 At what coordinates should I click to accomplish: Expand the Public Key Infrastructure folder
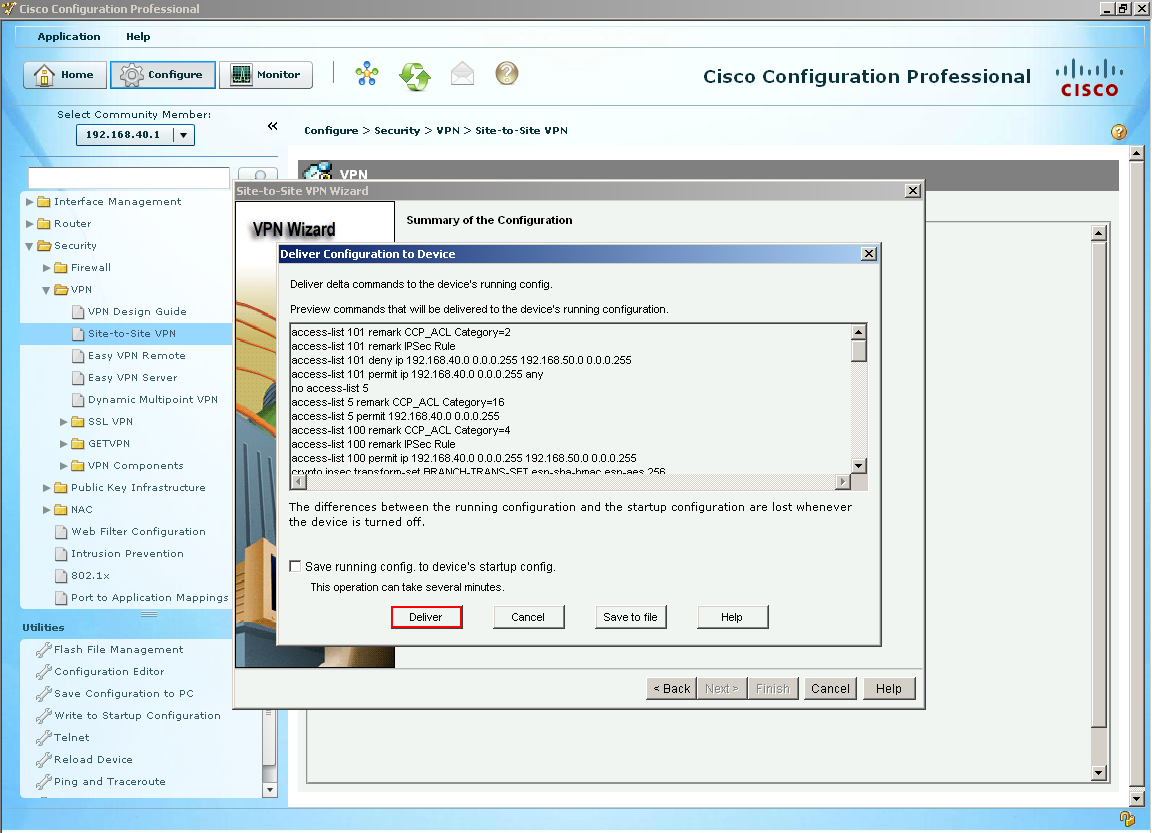(x=46, y=488)
